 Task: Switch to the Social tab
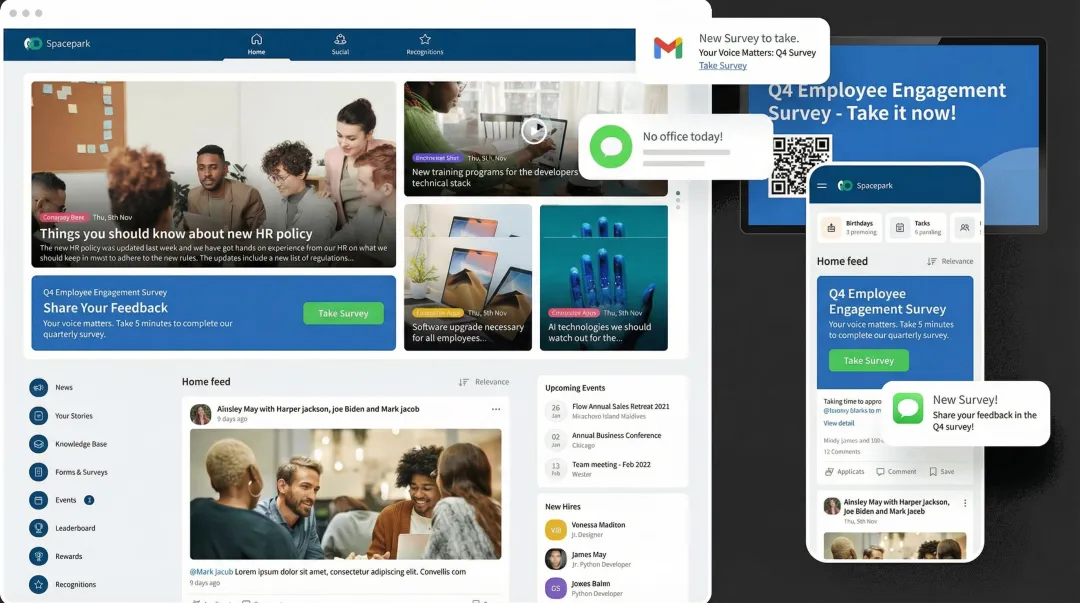pos(340,45)
